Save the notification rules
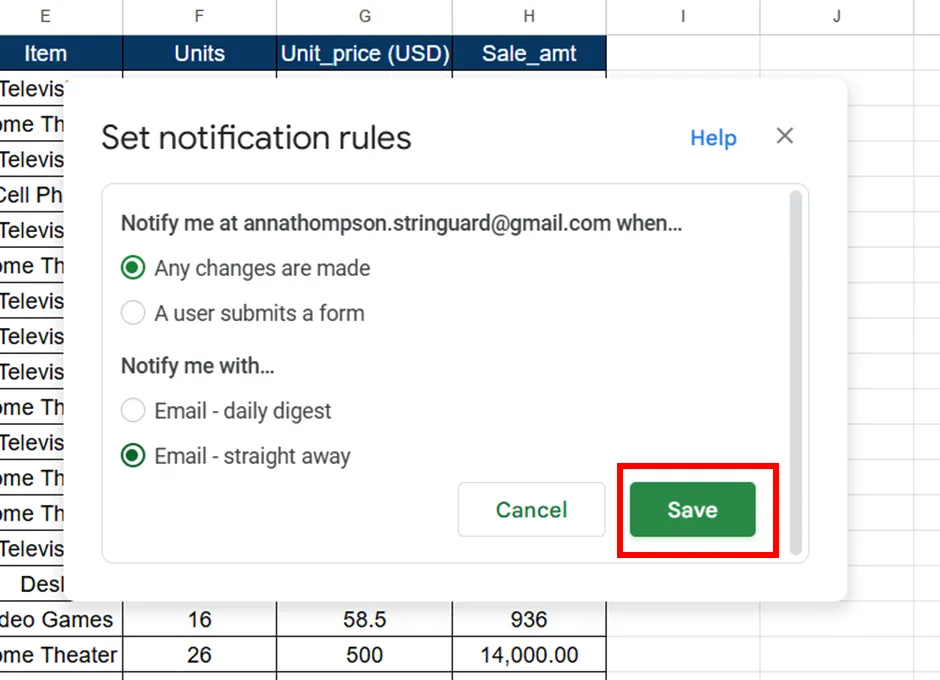This screenshot has width=940, height=680. 692,509
